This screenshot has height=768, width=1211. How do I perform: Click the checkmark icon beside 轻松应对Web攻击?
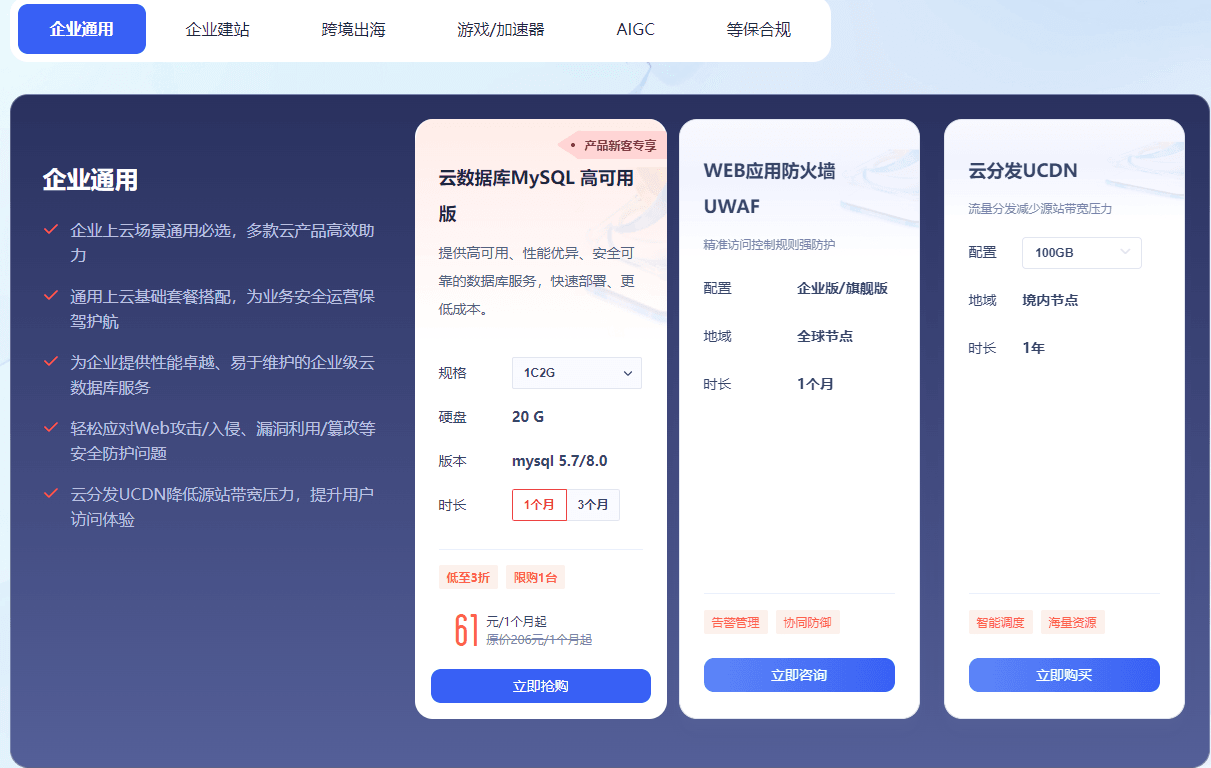point(50,428)
